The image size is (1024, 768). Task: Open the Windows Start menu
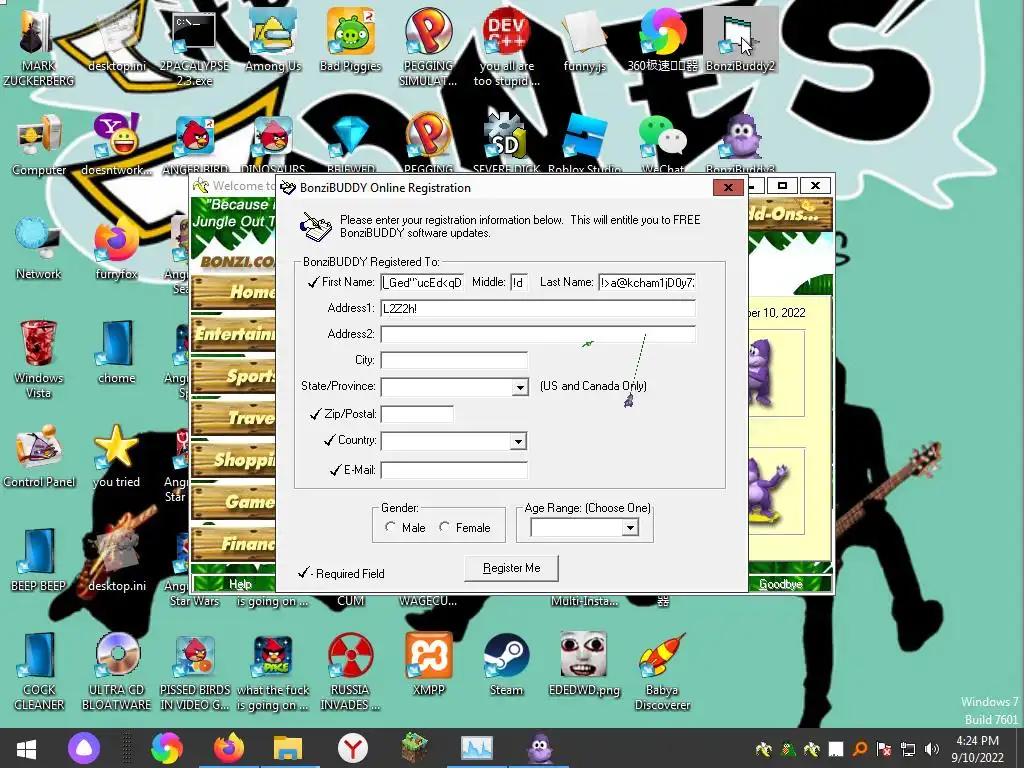pyautogui.click(x=26, y=748)
